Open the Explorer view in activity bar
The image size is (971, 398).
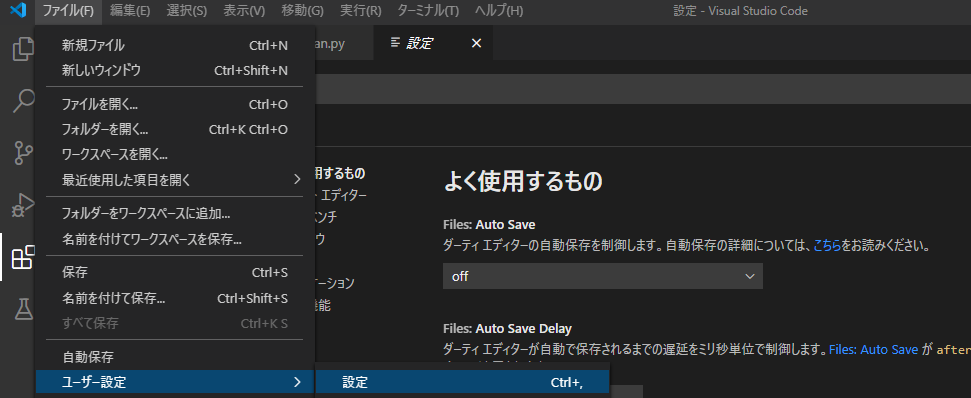coord(23,49)
